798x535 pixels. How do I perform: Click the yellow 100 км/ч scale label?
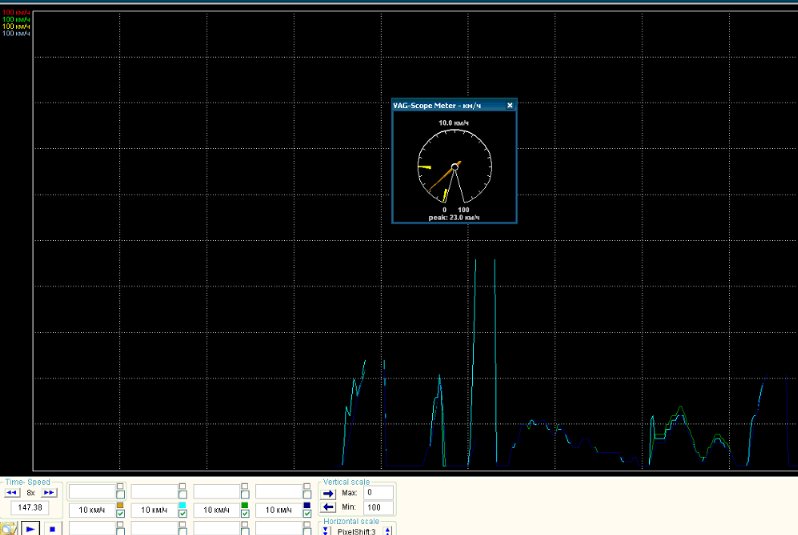coord(16,26)
